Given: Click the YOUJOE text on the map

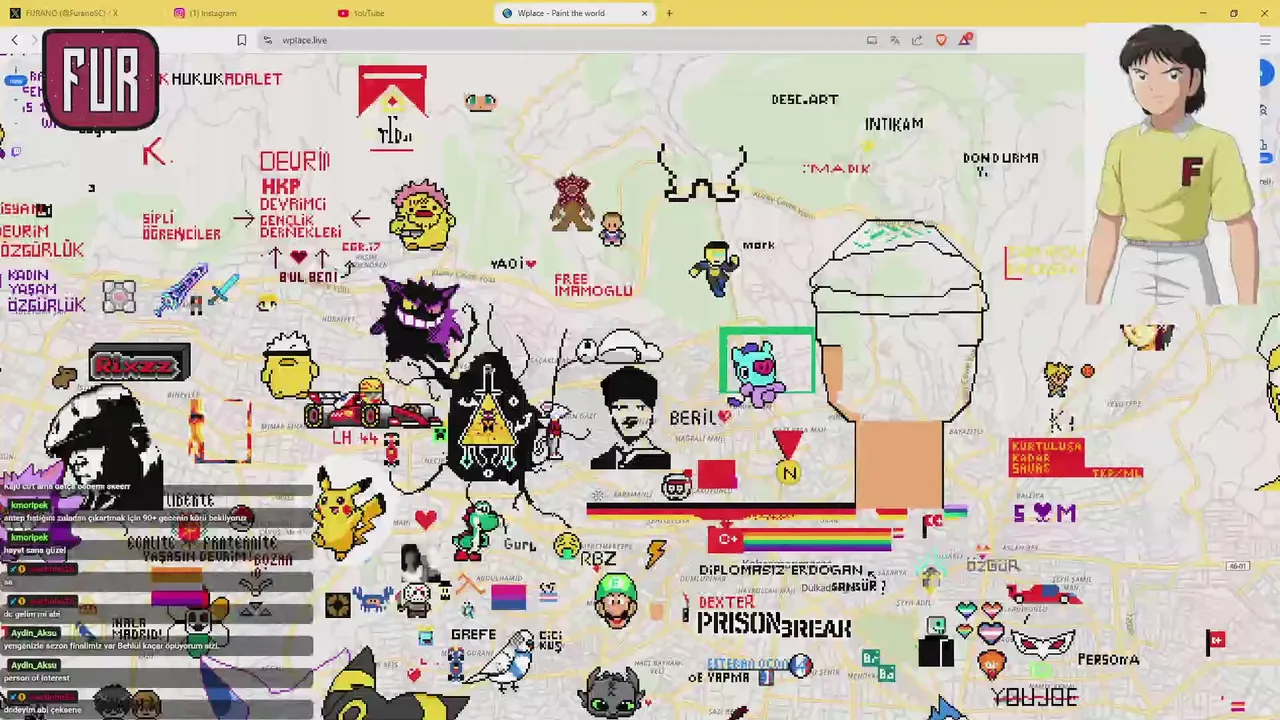Looking at the screenshot, I should (x=1034, y=696).
